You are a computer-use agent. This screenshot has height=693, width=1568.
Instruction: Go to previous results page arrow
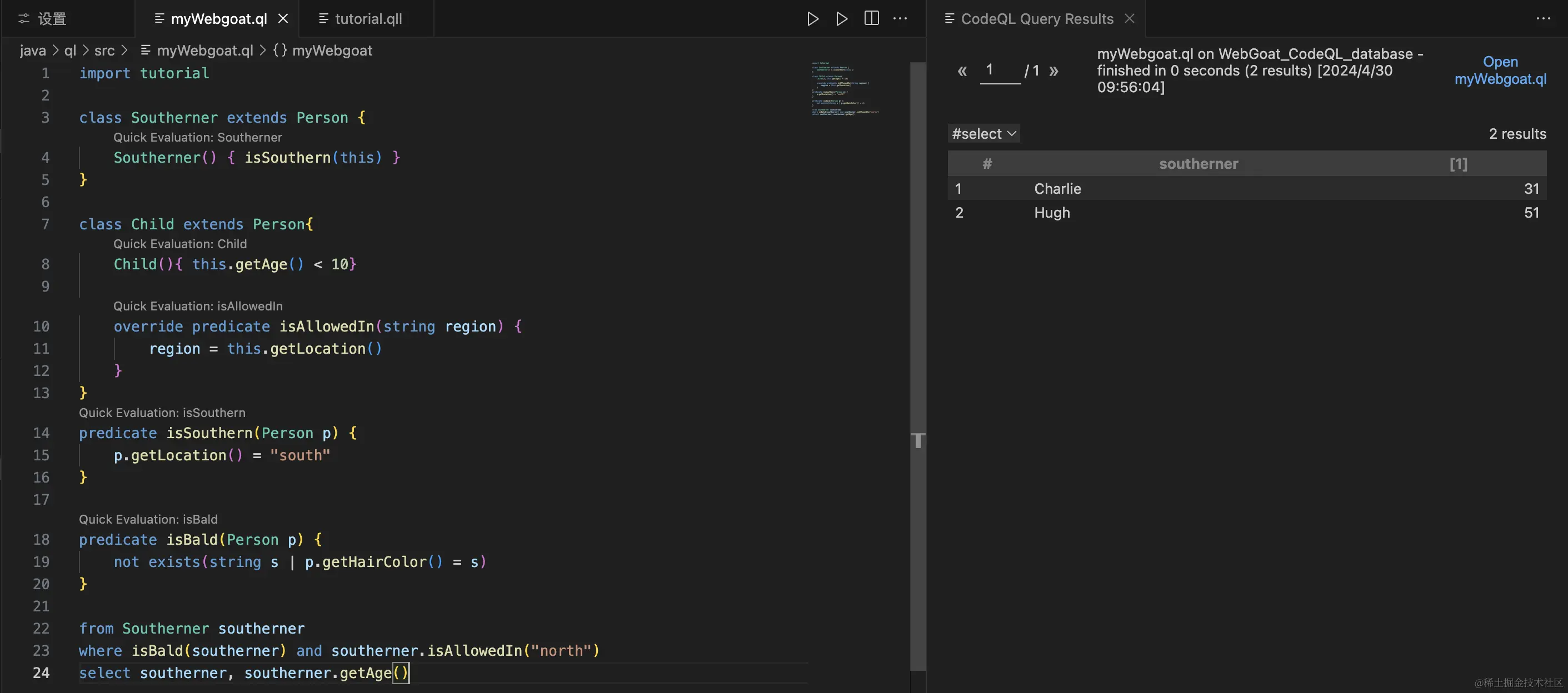tap(962, 71)
